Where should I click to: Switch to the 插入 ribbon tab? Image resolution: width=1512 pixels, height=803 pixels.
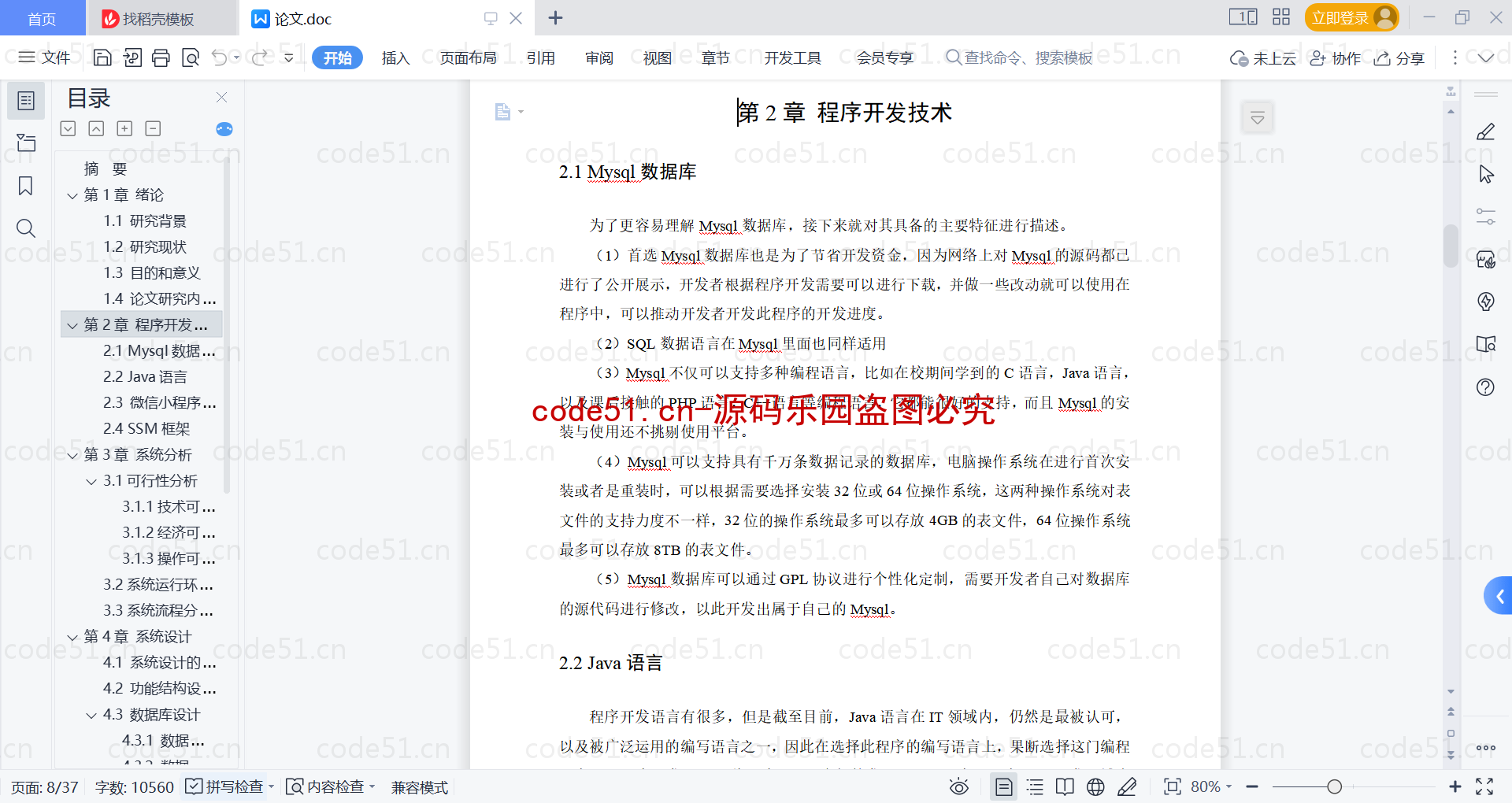tap(395, 57)
